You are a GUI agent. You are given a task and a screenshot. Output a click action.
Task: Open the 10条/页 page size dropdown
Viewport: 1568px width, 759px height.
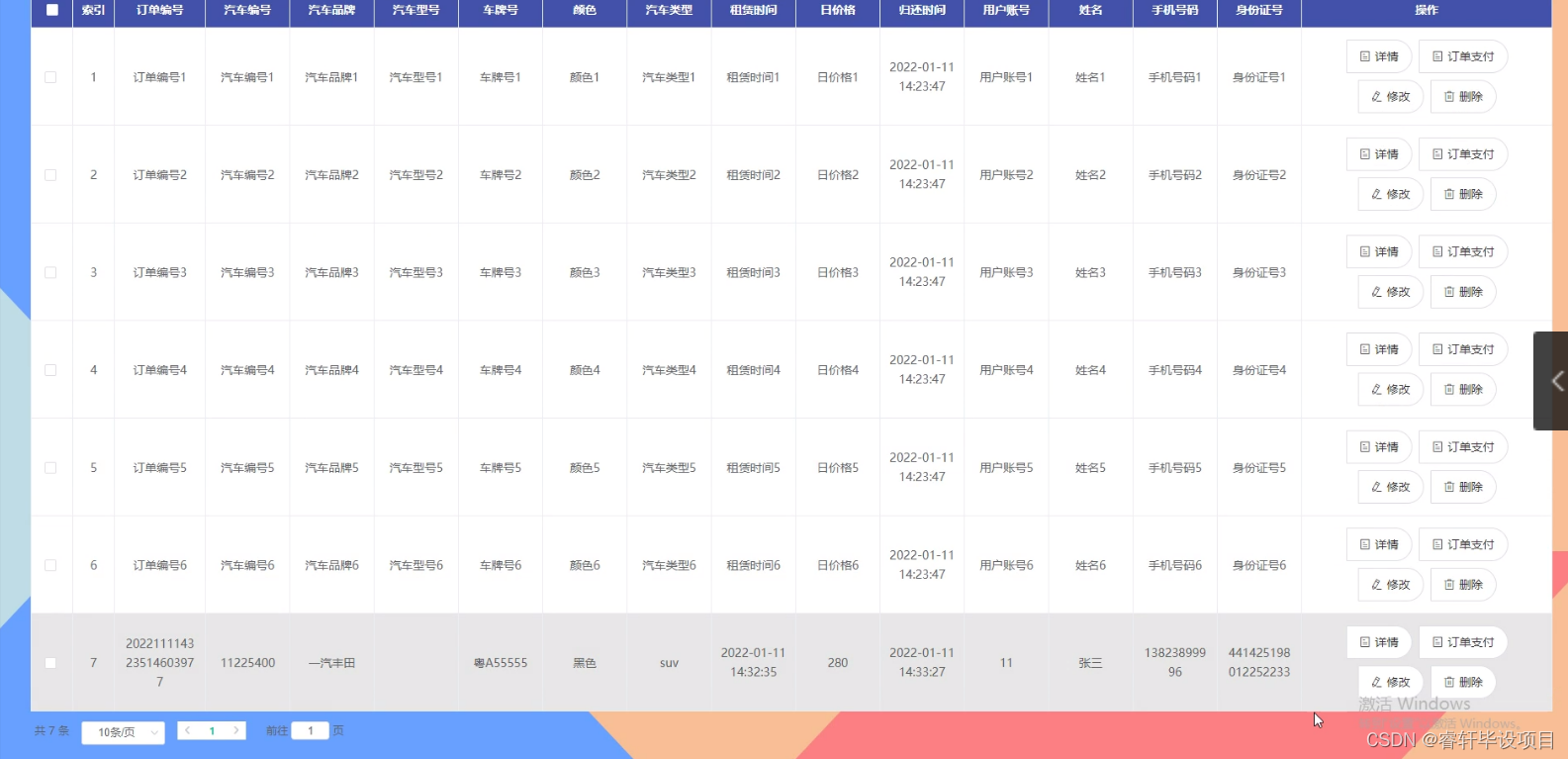(124, 732)
